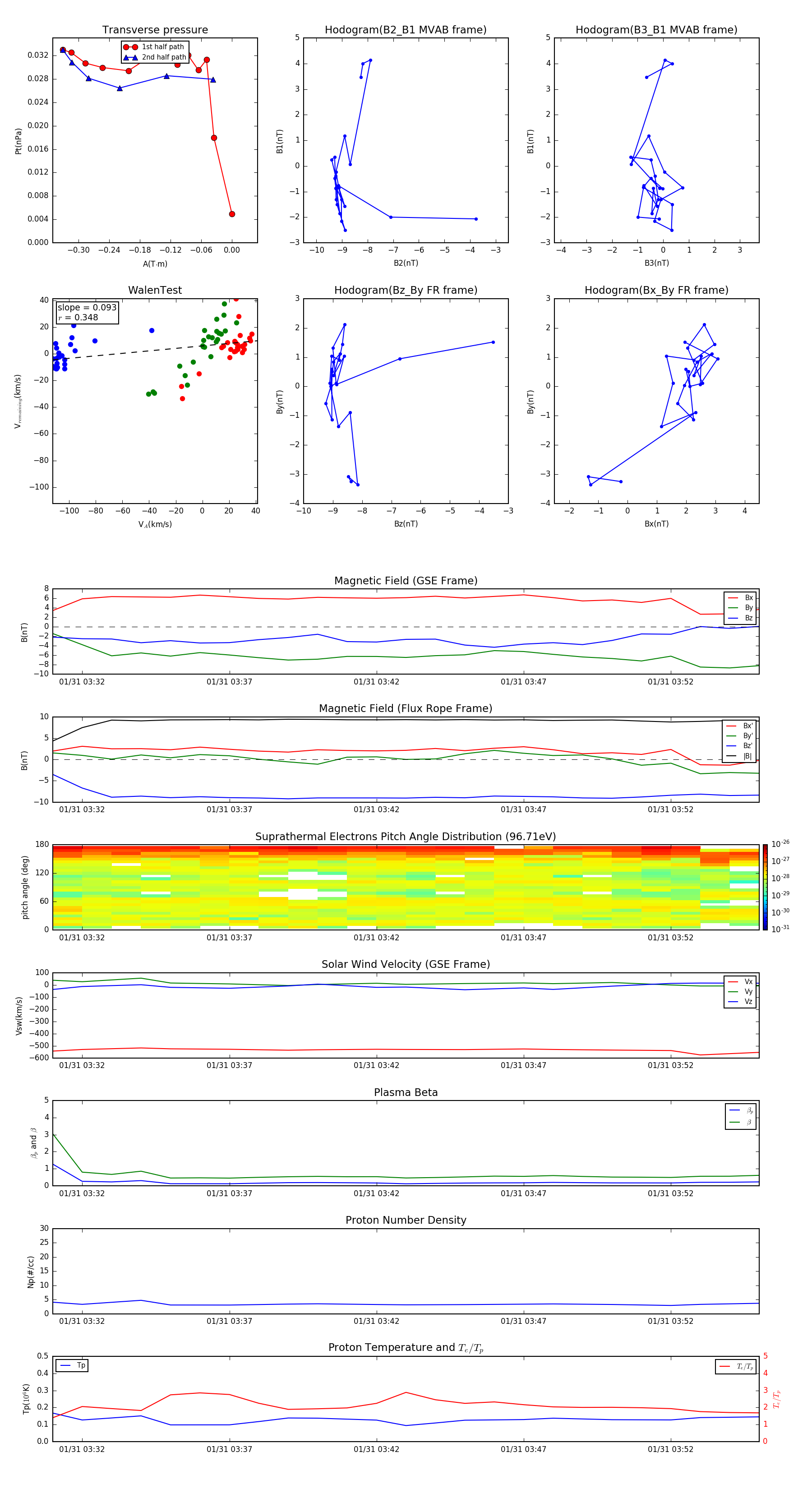Select the 'slope = 0.093' annotation
812x1489 pixels.
pos(87,308)
